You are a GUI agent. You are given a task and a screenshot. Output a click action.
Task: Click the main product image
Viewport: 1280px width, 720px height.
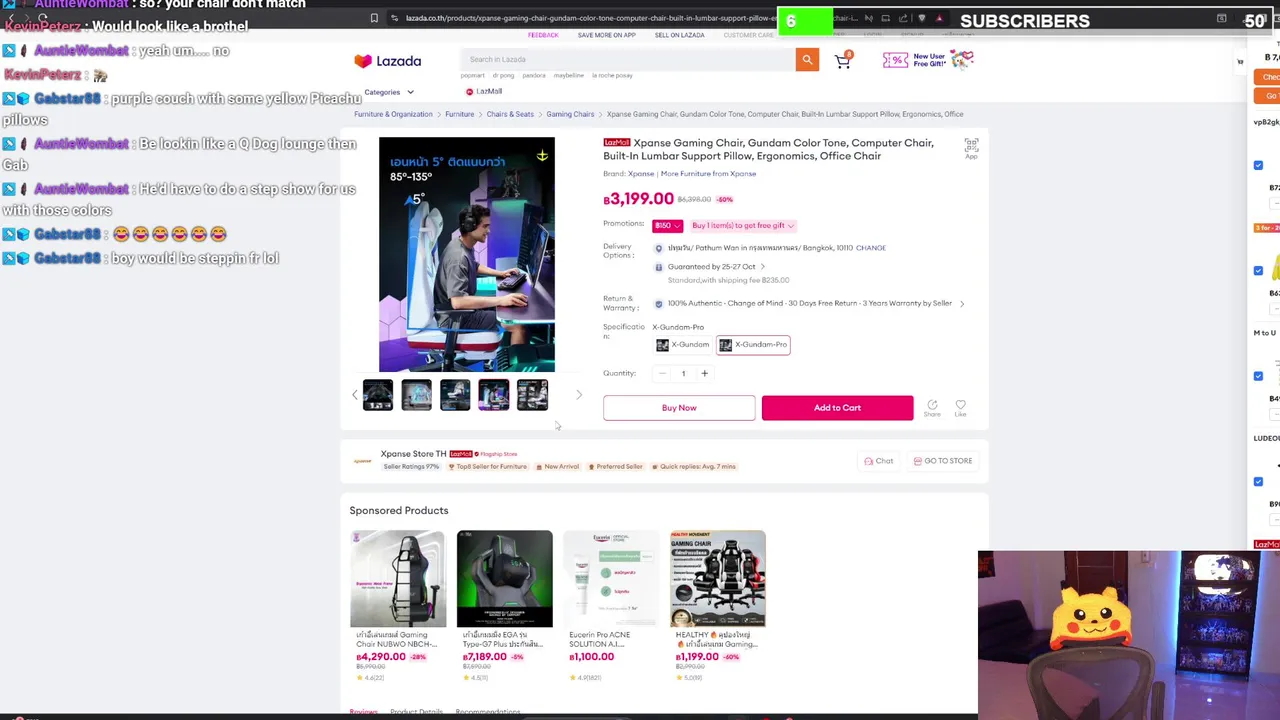pyautogui.click(x=467, y=254)
